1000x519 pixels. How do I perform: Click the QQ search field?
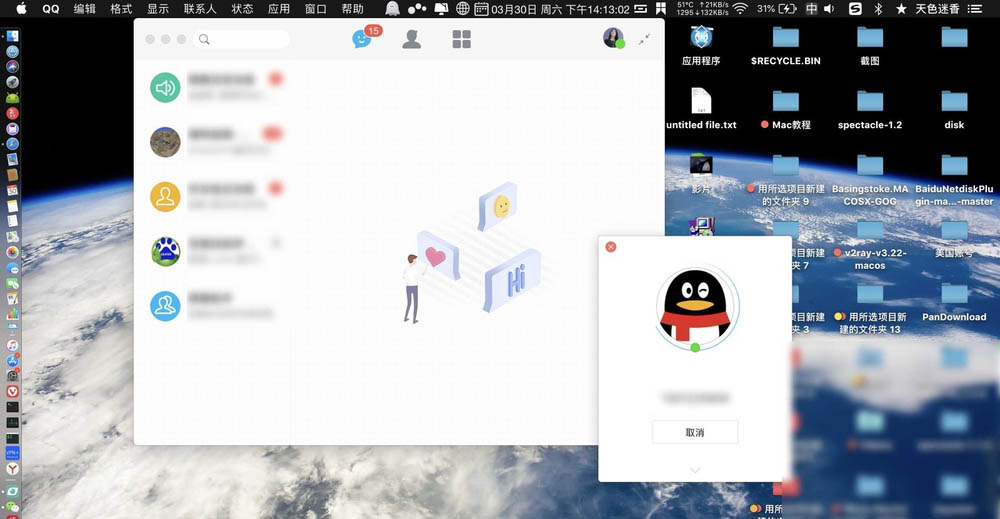pyautogui.click(x=243, y=39)
